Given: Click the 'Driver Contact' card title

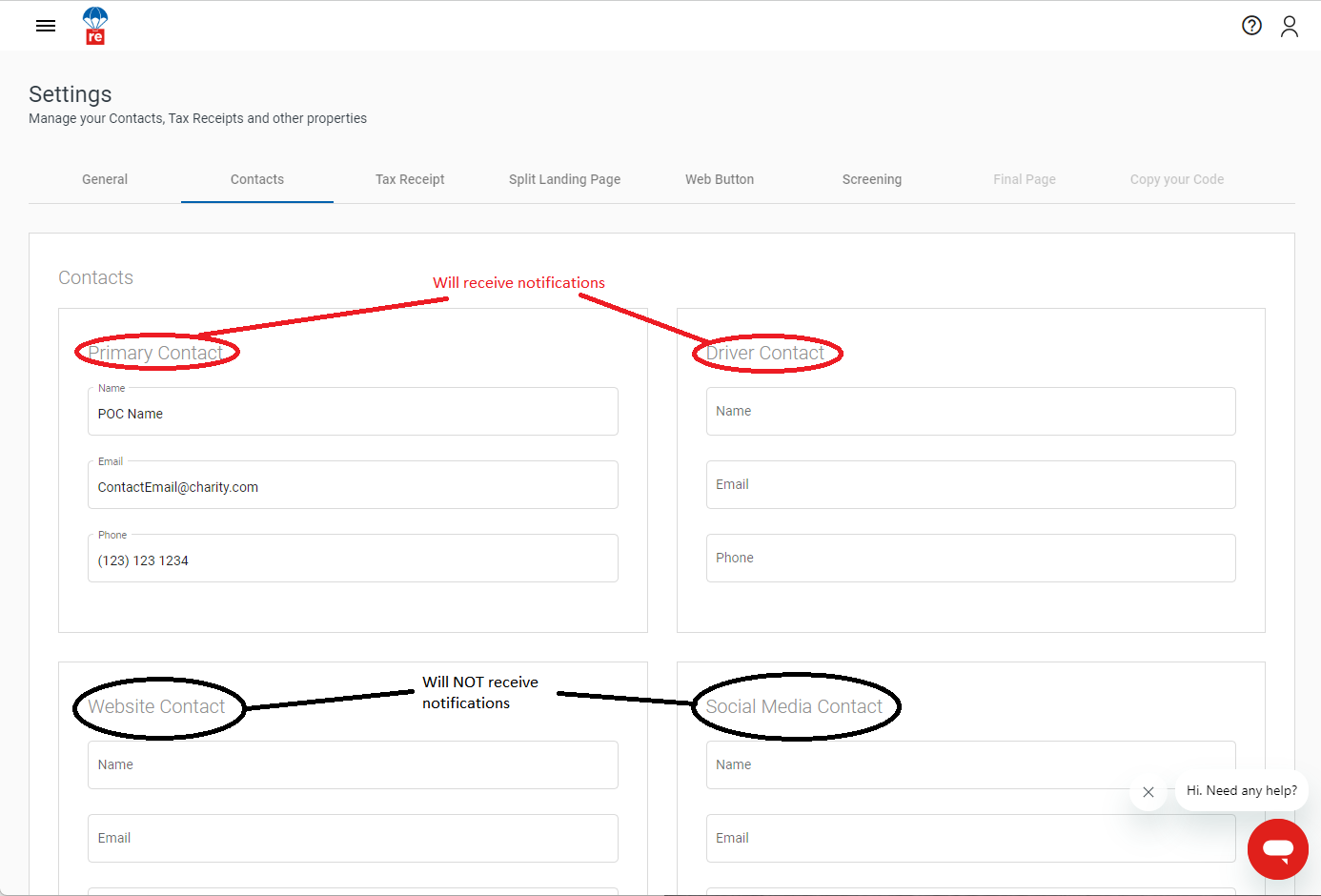Looking at the screenshot, I should coord(765,353).
